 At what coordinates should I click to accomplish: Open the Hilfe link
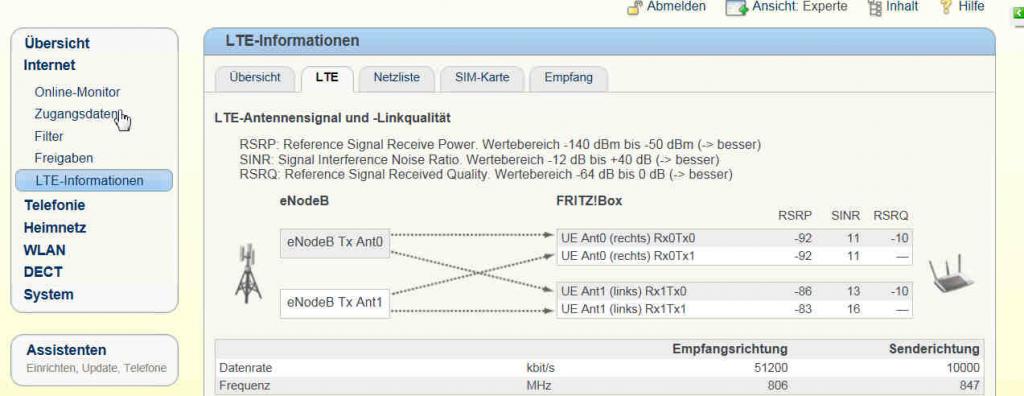click(x=971, y=6)
